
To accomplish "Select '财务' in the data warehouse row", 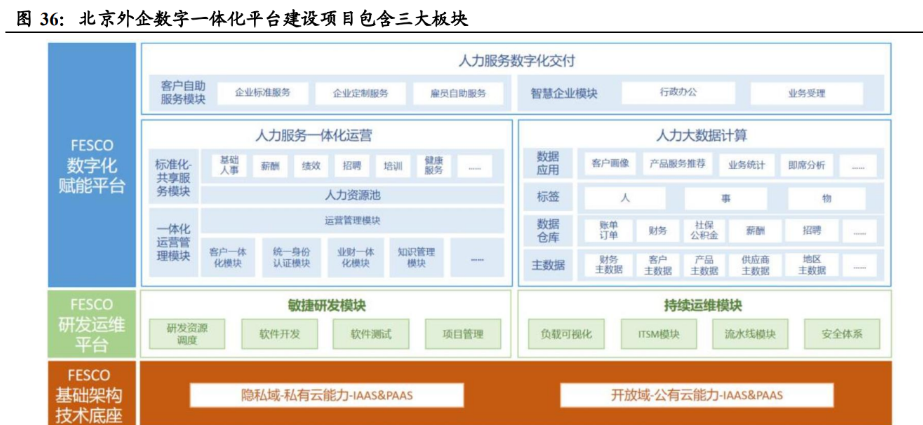I will (658, 231).
